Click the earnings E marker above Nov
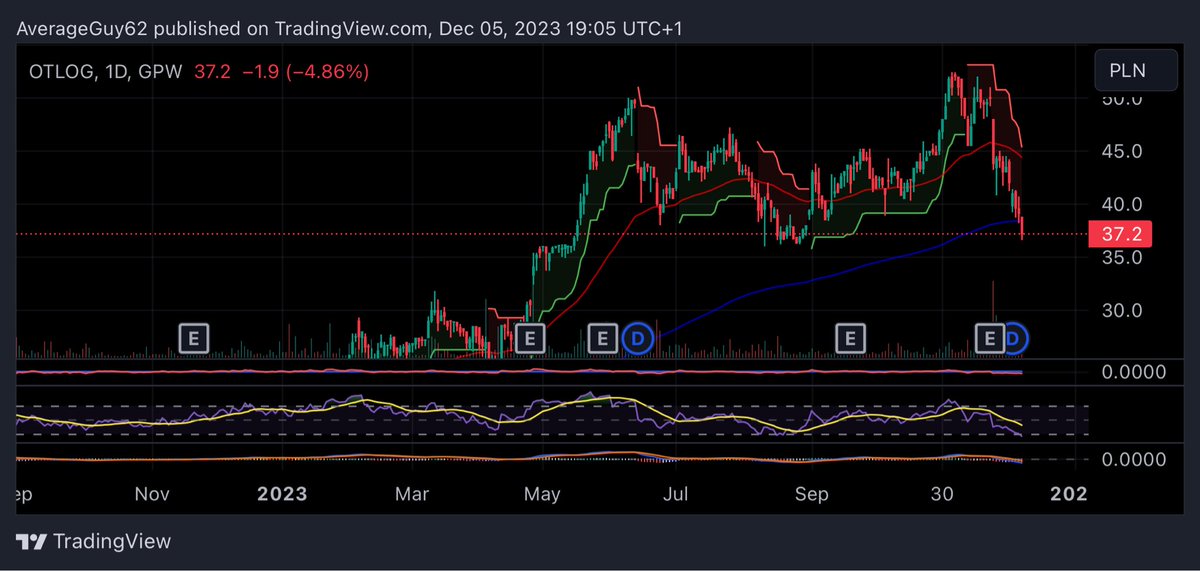Screen dimensions: 1200x571 (x=193, y=338)
